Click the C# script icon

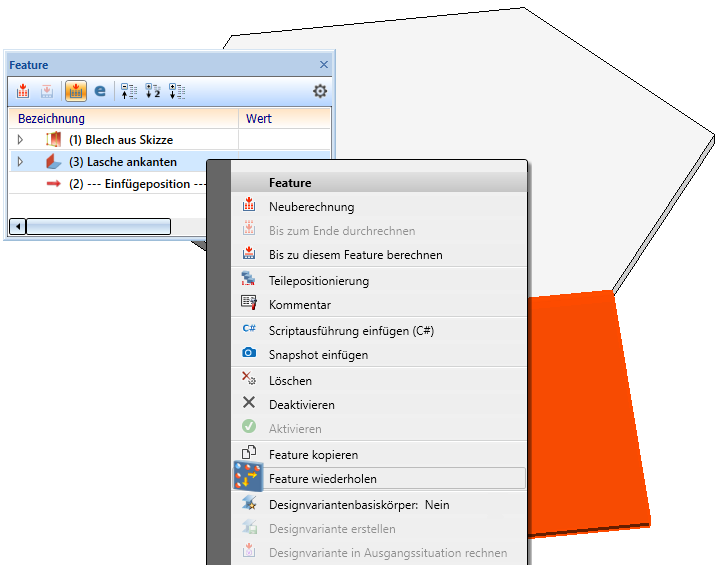249,328
